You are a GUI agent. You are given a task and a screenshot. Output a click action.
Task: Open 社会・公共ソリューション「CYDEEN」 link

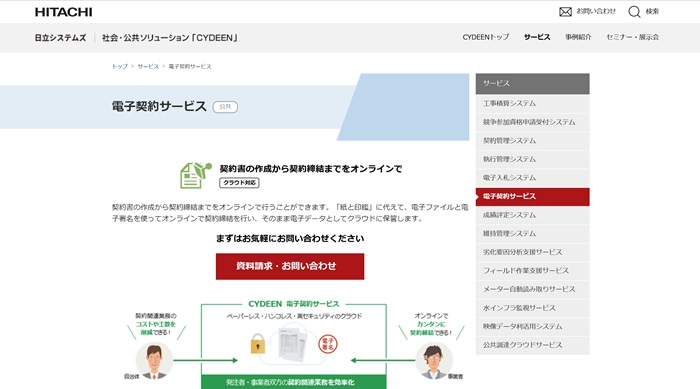[x=170, y=38]
